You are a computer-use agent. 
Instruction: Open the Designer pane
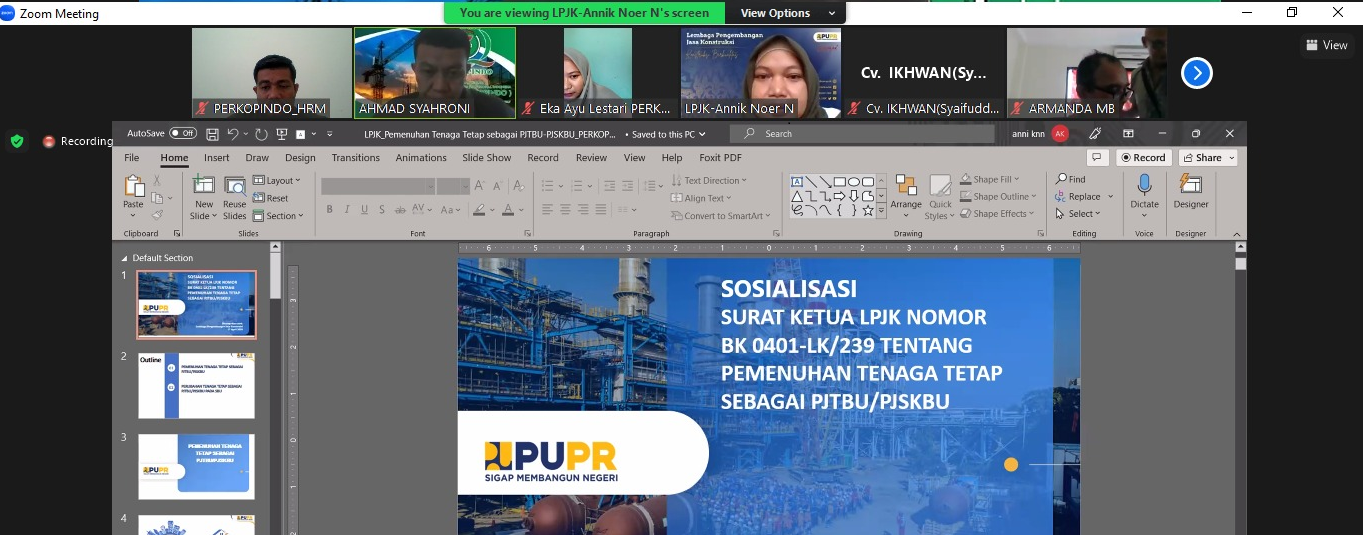click(1190, 192)
